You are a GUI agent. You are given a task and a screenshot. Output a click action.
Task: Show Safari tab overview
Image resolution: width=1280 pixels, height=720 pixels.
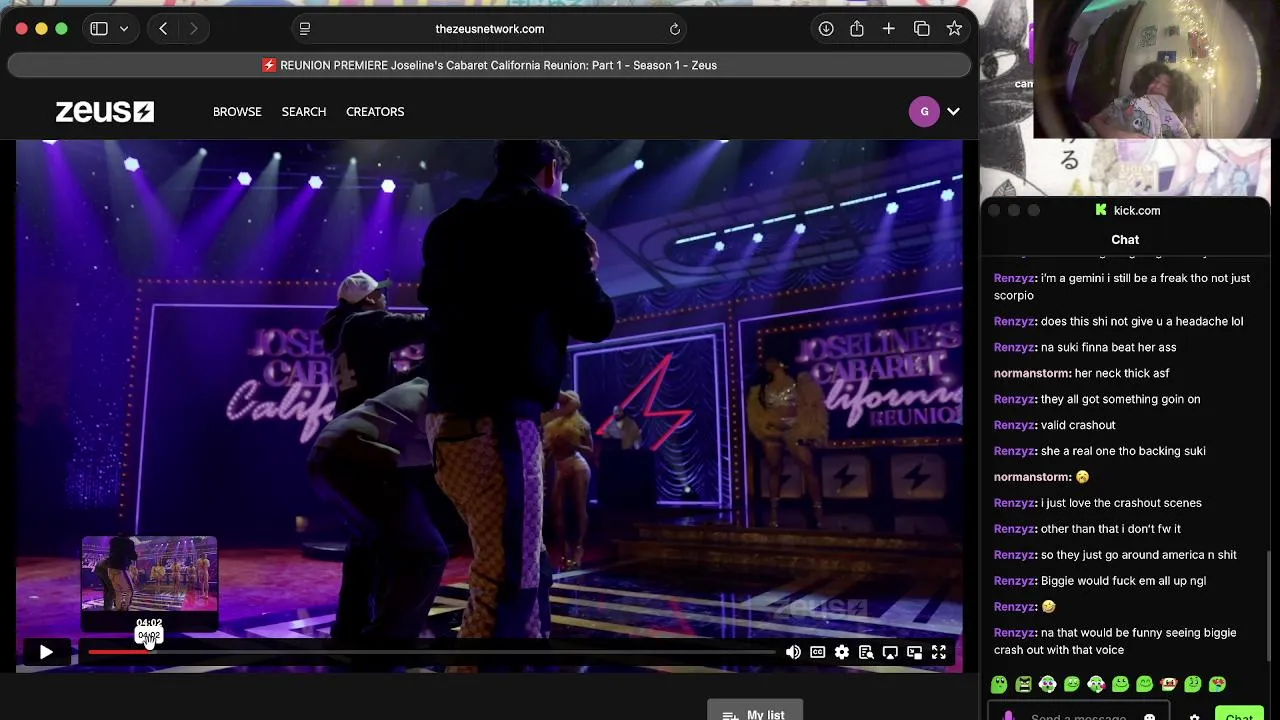click(x=922, y=29)
